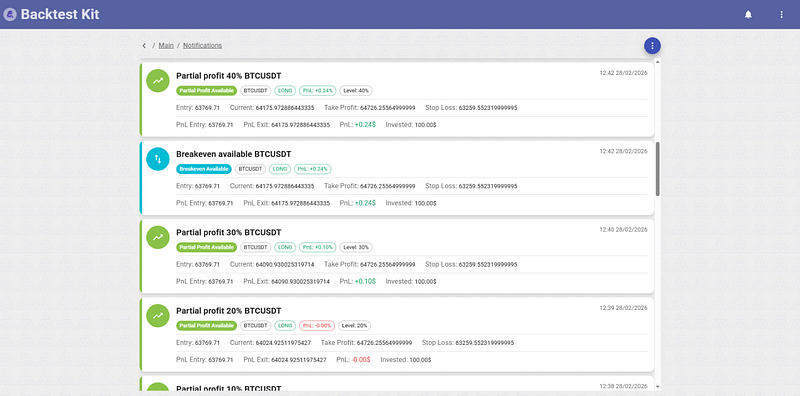Click the trend icon of Partial profit 20%
The image size is (800, 396).
pos(158,316)
